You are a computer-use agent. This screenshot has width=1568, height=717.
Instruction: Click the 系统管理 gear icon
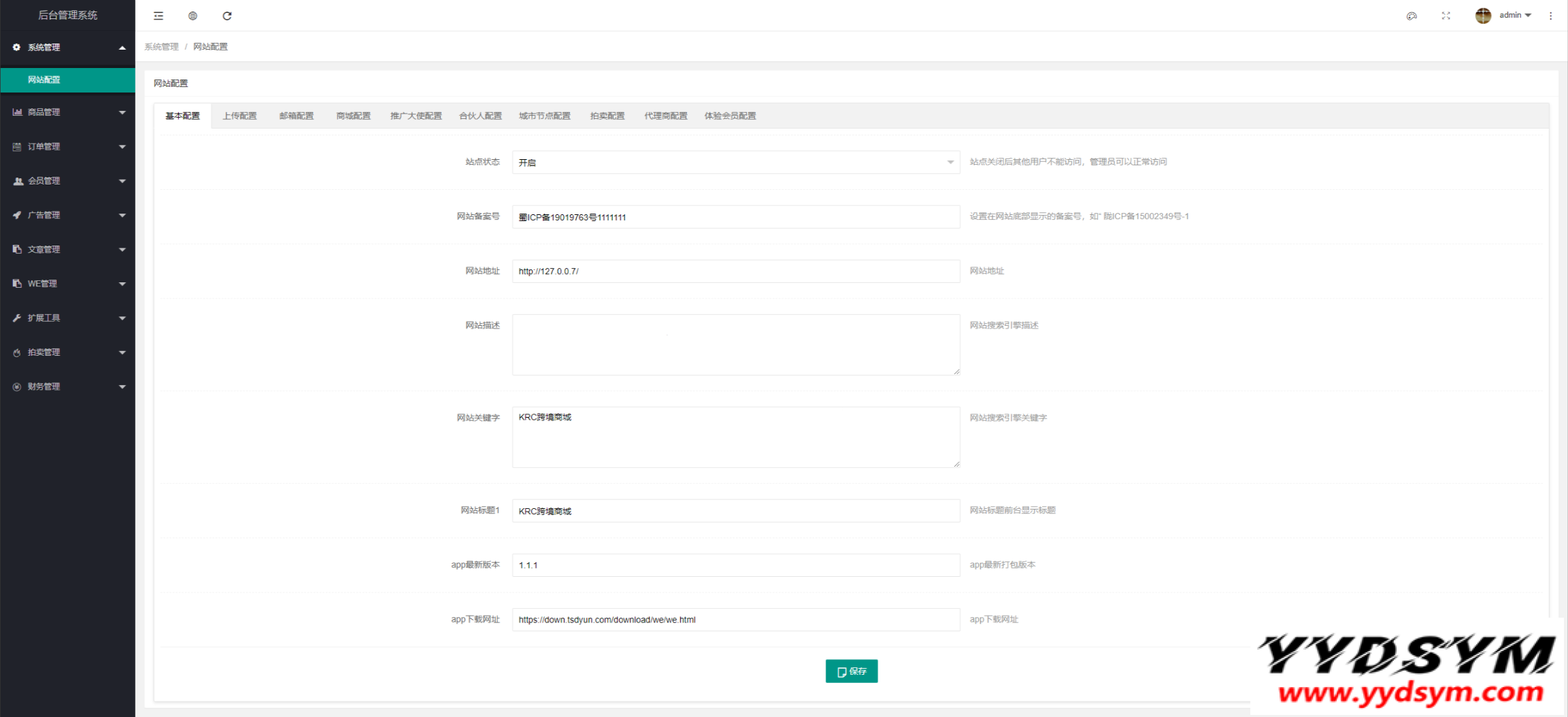pos(16,47)
